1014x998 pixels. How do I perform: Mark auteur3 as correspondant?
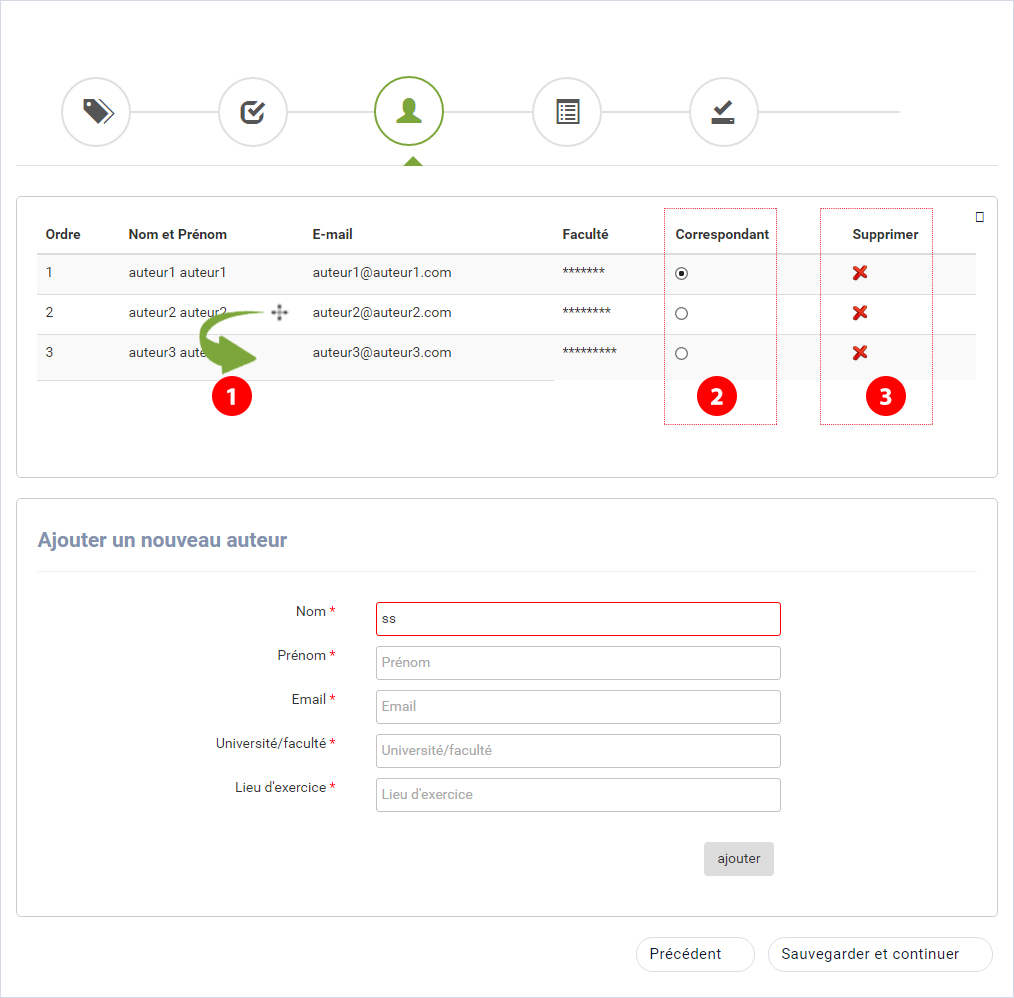pyautogui.click(x=681, y=354)
